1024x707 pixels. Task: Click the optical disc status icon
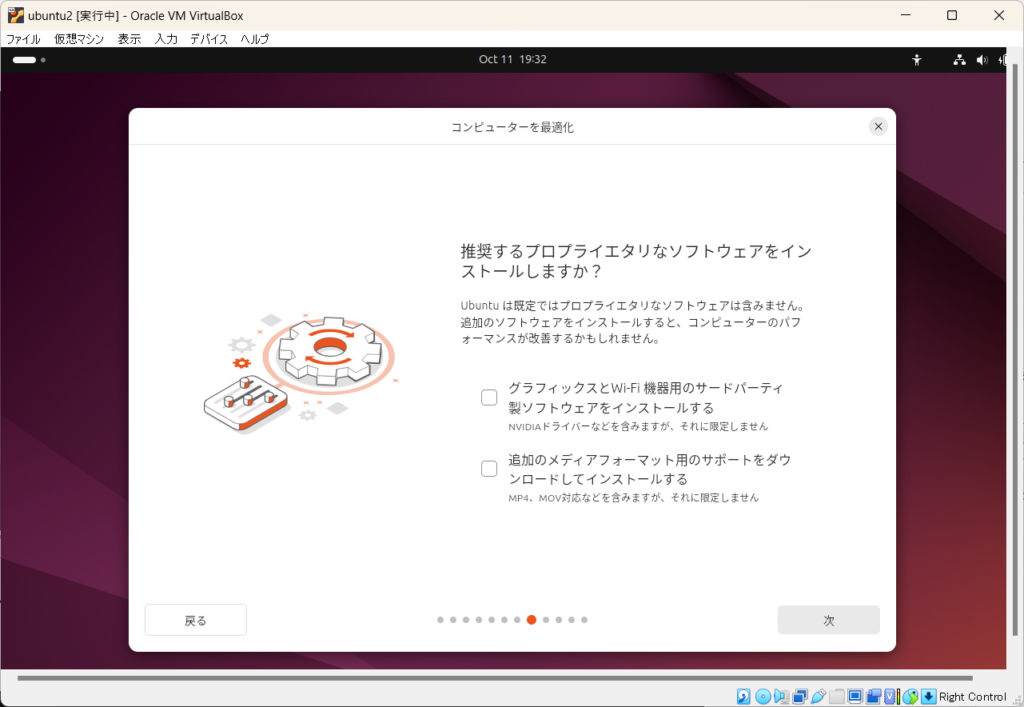point(763,697)
